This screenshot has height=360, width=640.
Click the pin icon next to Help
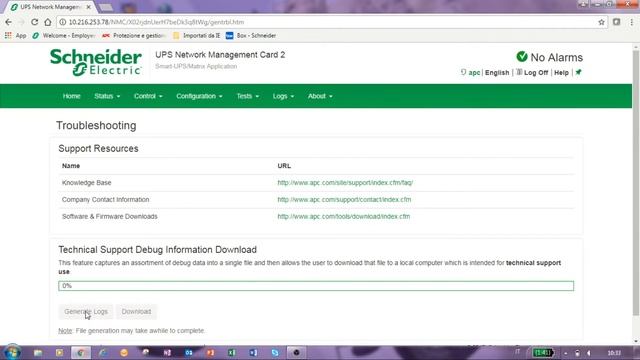click(578, 72)
